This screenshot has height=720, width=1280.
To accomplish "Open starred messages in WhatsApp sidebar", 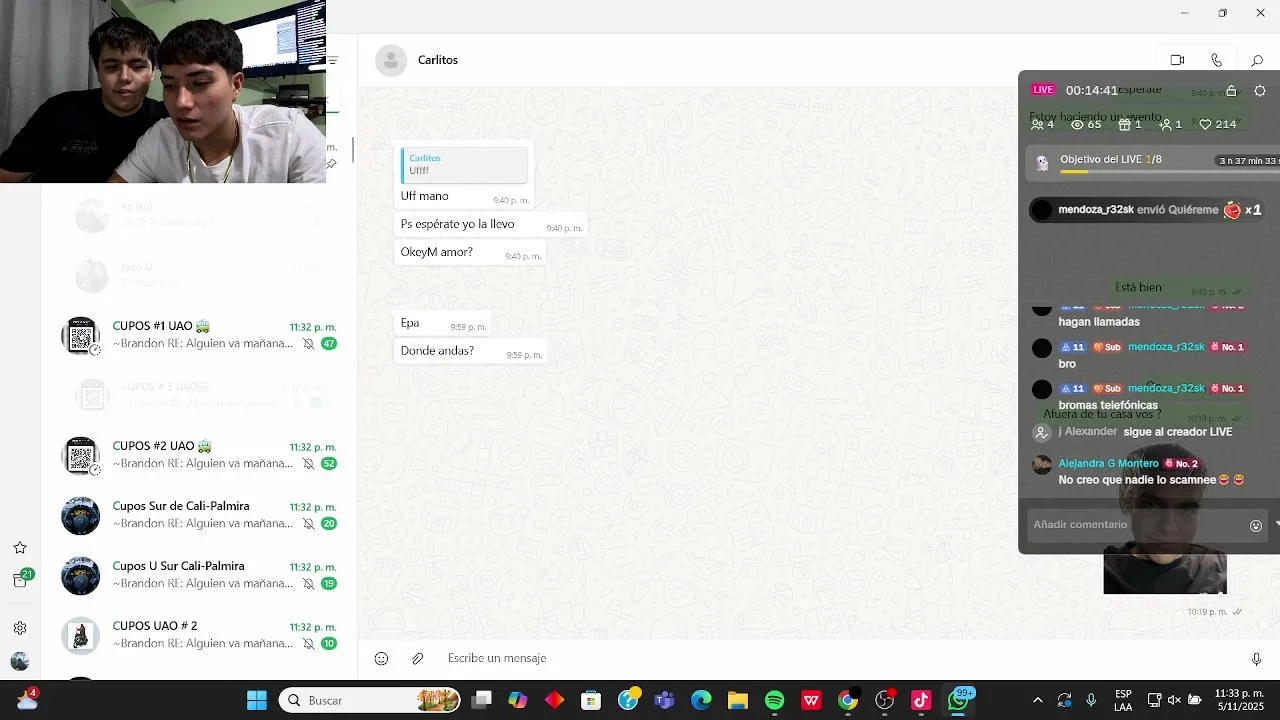I will pos(20,547).
